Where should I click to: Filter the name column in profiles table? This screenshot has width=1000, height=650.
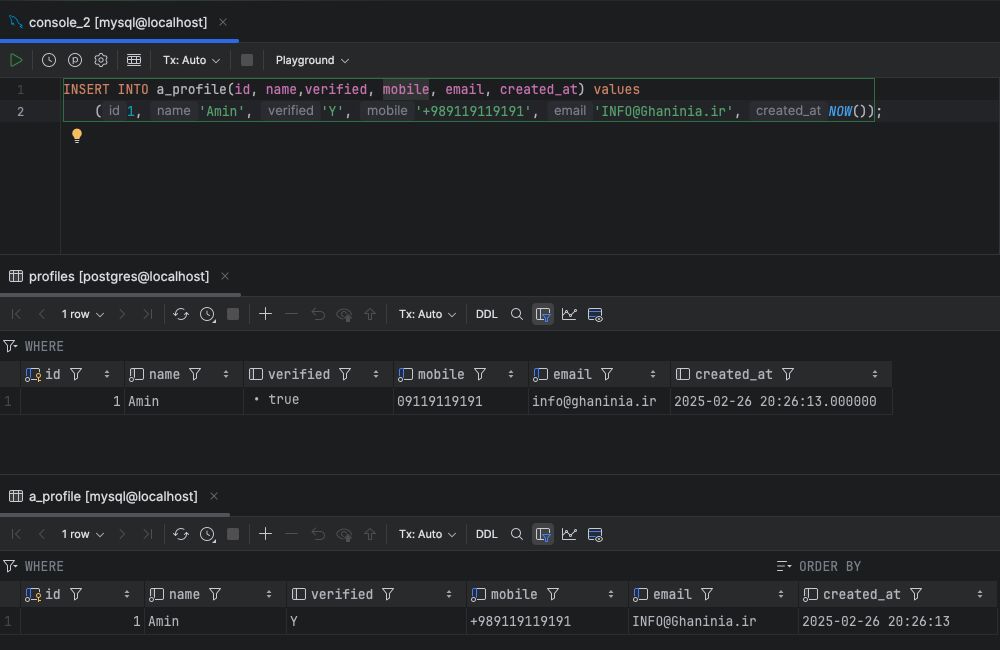coord(195,374)
